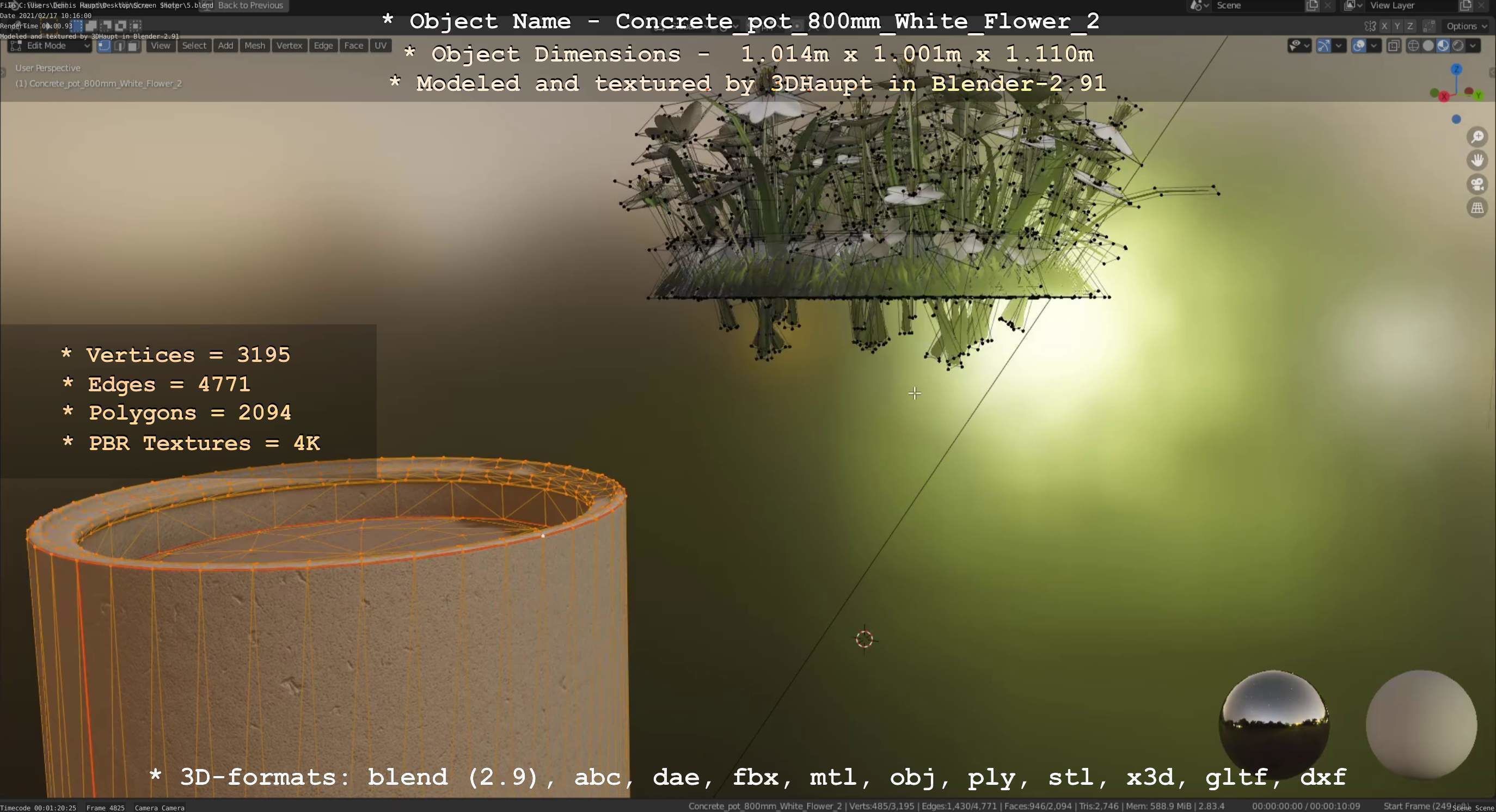Switch to wireframe shading

point(1414,46)
